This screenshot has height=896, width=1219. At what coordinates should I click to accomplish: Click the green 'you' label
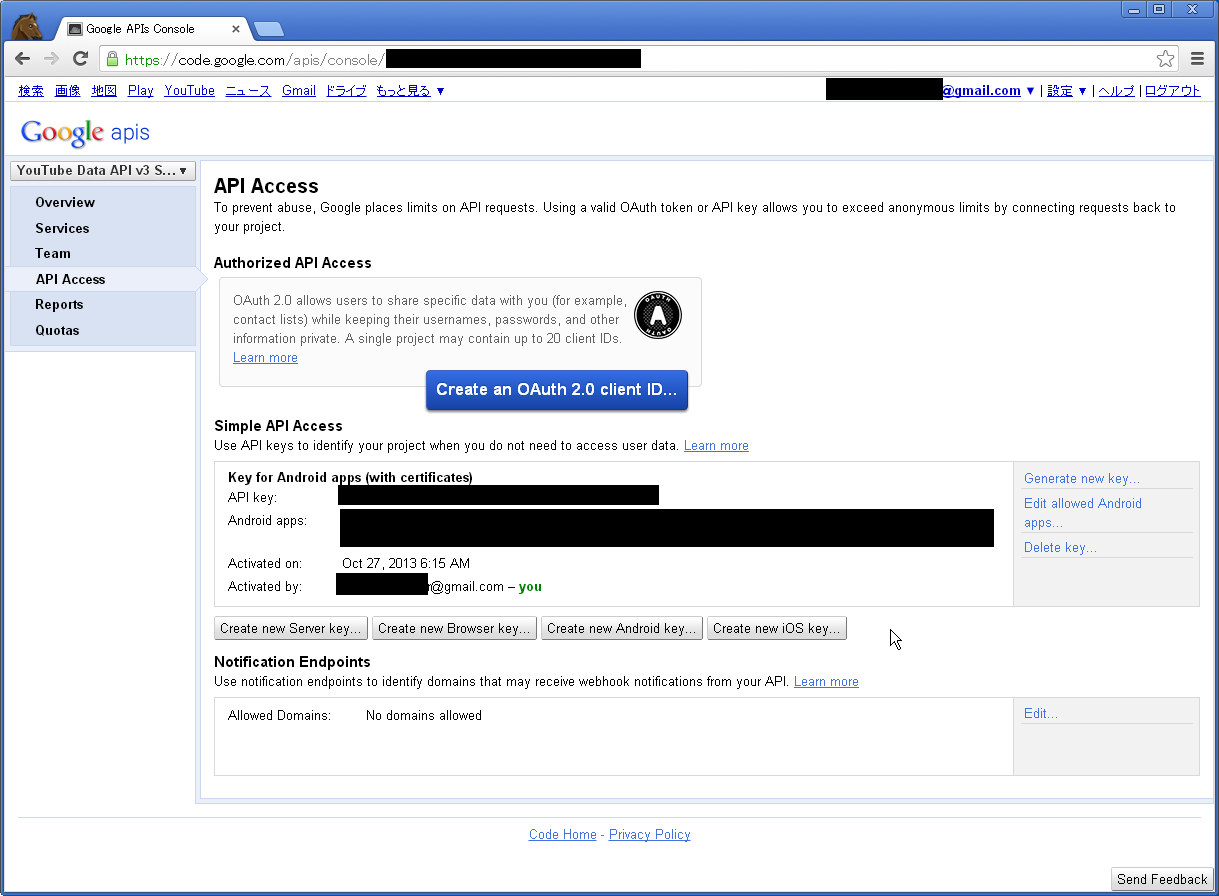point(530,586)
